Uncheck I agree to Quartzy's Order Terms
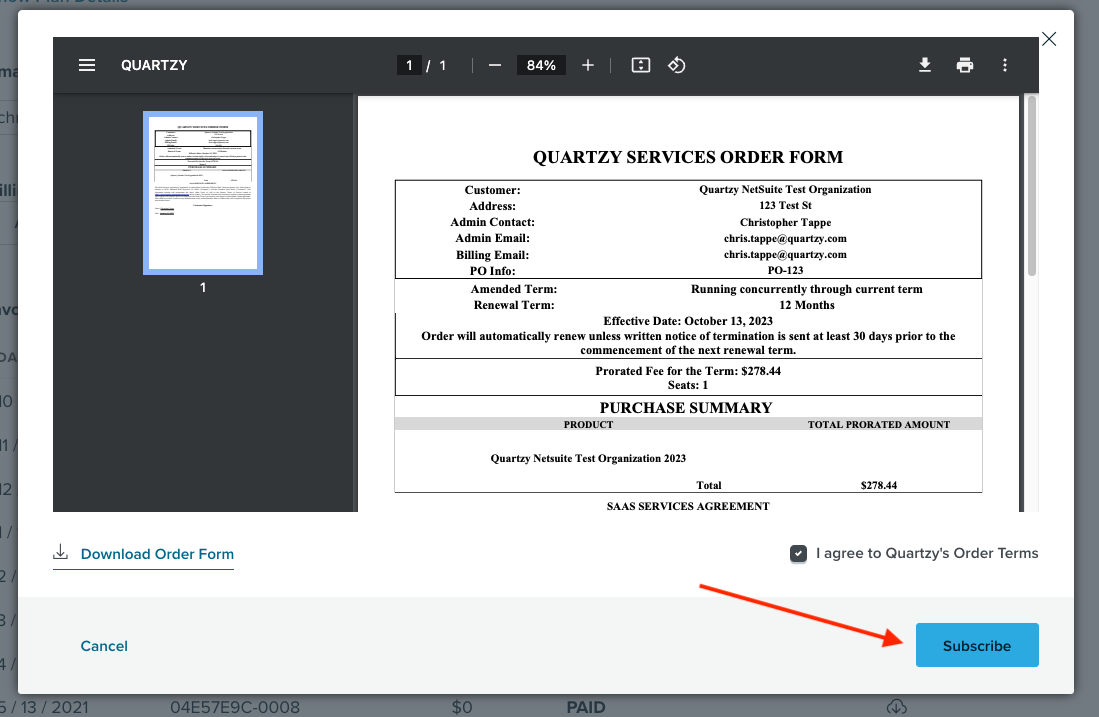This screenshot has width=1099, height=717. point(798,554)
